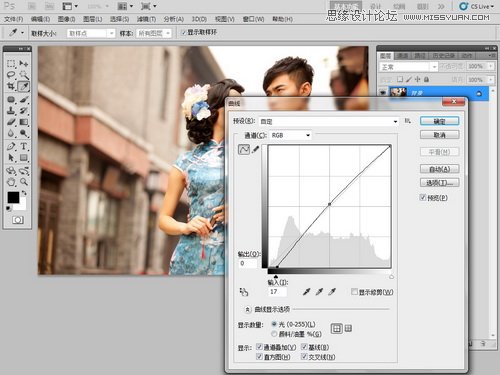Select the Blur drop tool
The image size is (500, 375).
[11, 133]
